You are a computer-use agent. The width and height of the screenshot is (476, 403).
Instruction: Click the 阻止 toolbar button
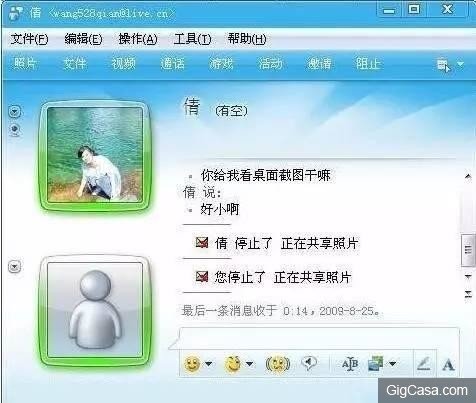(368, 63)
